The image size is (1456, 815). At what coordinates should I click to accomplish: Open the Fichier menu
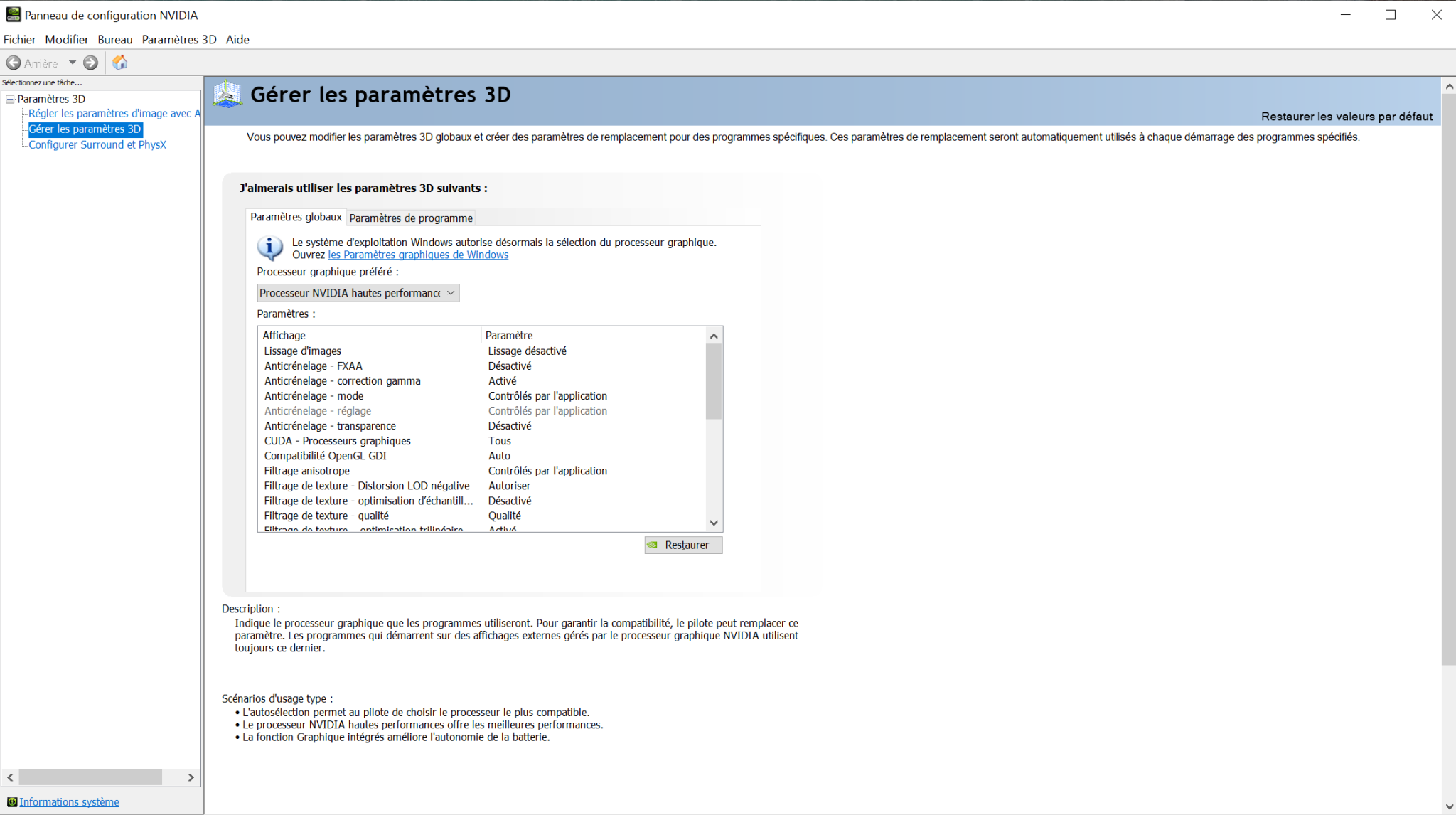click(x=19, y=40)
